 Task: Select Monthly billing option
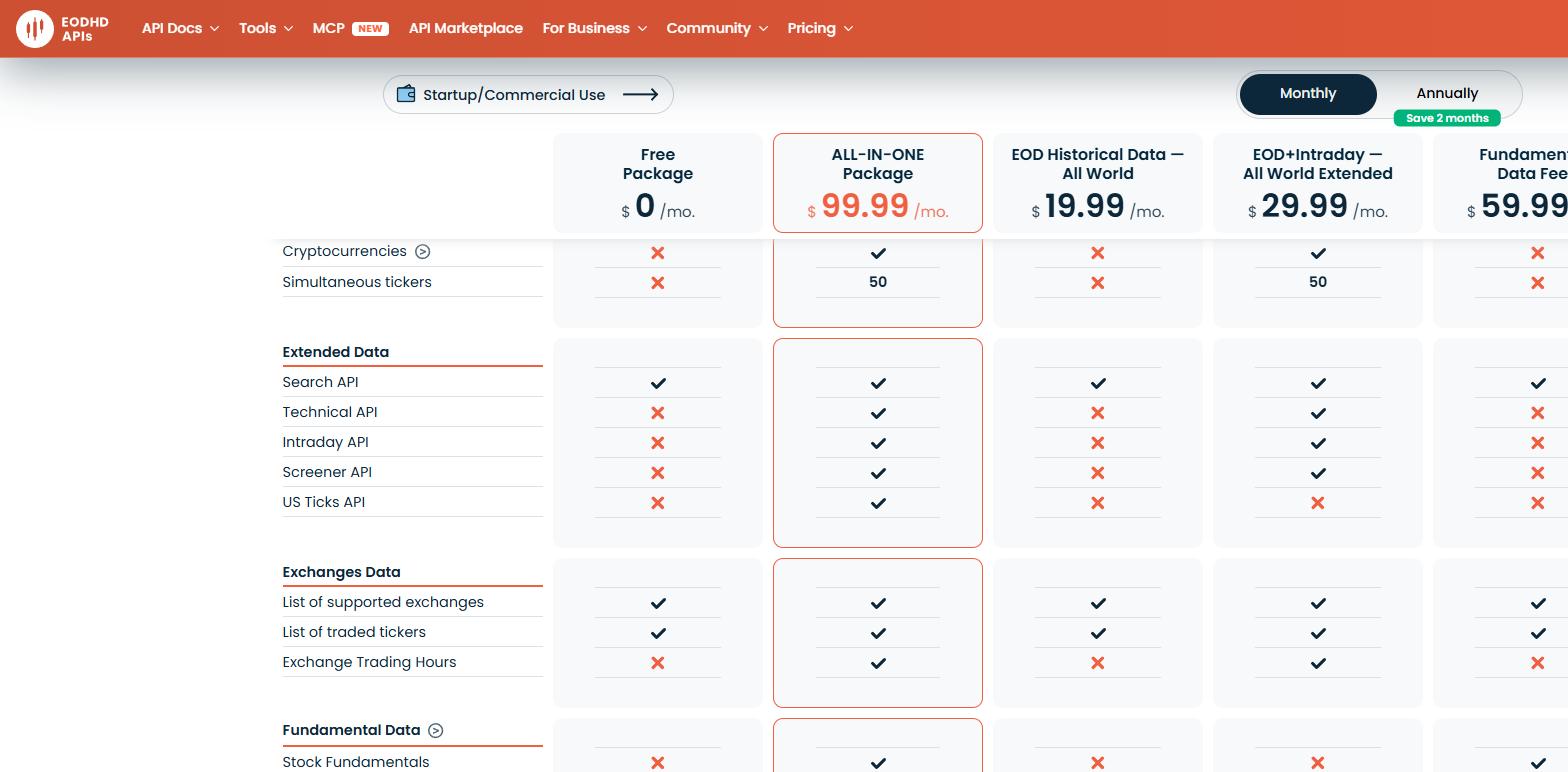[x=1308, y=94]
